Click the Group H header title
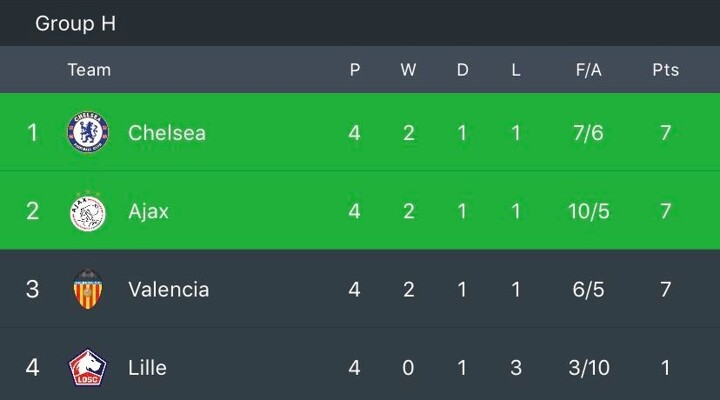 click(x=76, y=23)
